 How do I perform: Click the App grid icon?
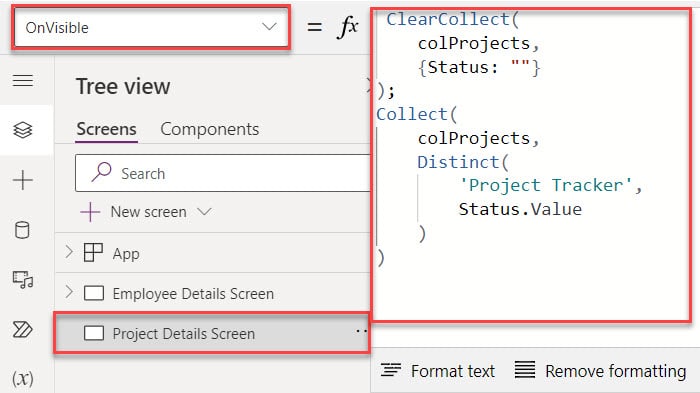tap(93, 253)
